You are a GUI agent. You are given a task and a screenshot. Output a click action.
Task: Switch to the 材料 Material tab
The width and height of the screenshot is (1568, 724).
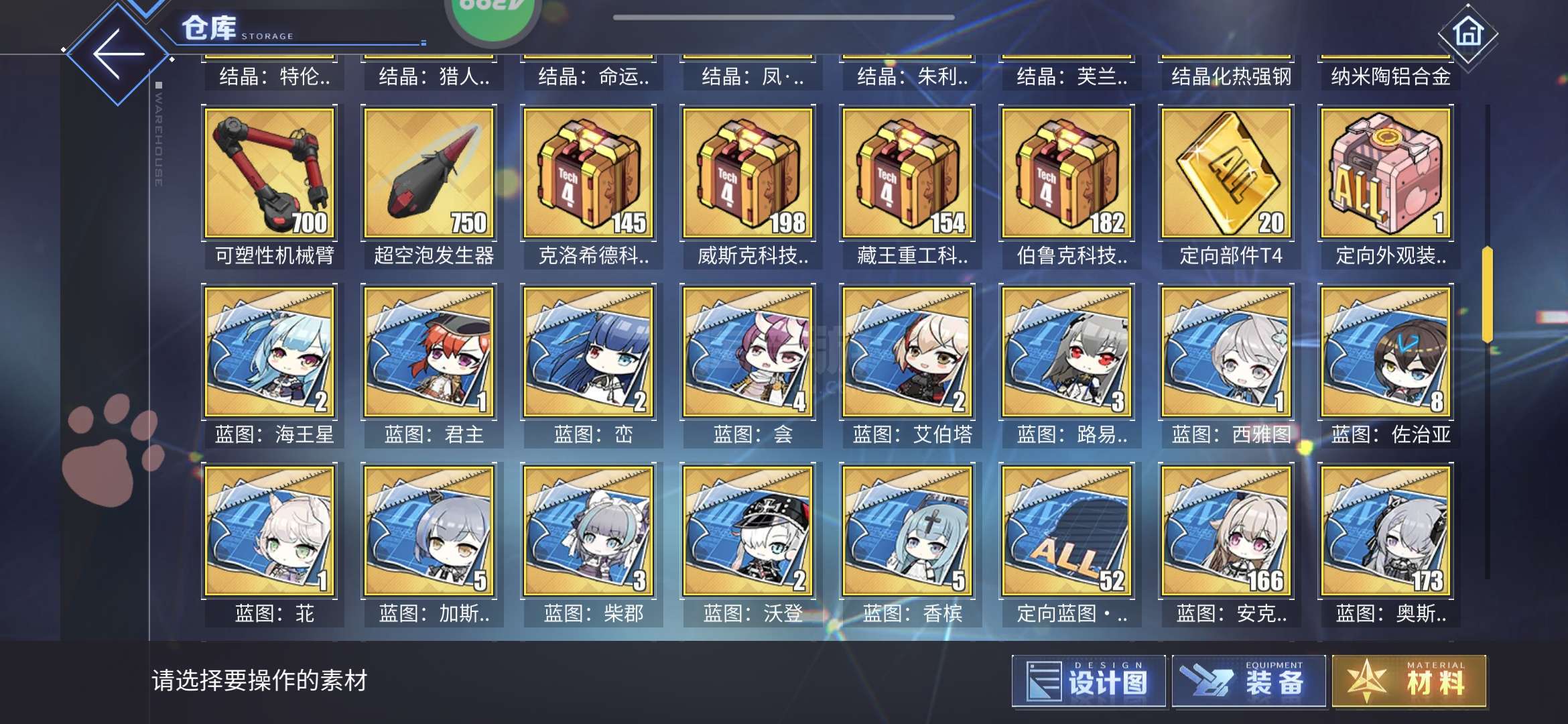pos(1409,681)
